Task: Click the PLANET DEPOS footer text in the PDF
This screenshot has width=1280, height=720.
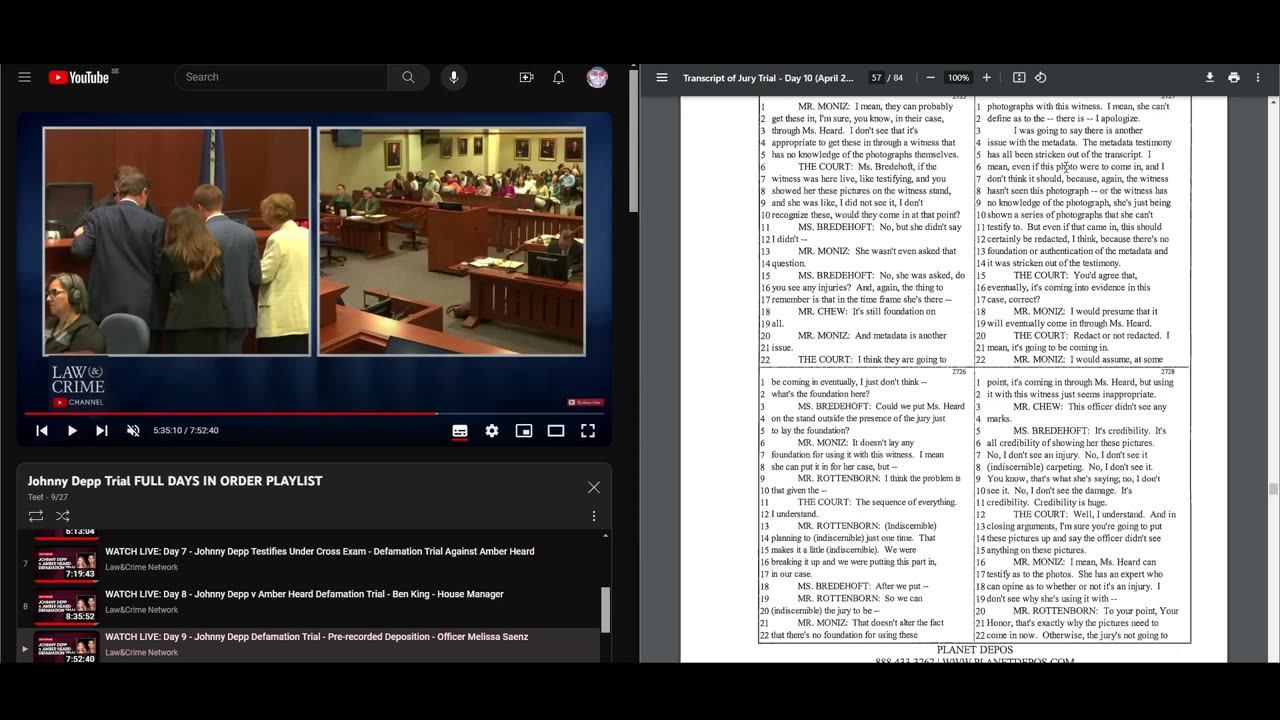Action: pos(974,650)
